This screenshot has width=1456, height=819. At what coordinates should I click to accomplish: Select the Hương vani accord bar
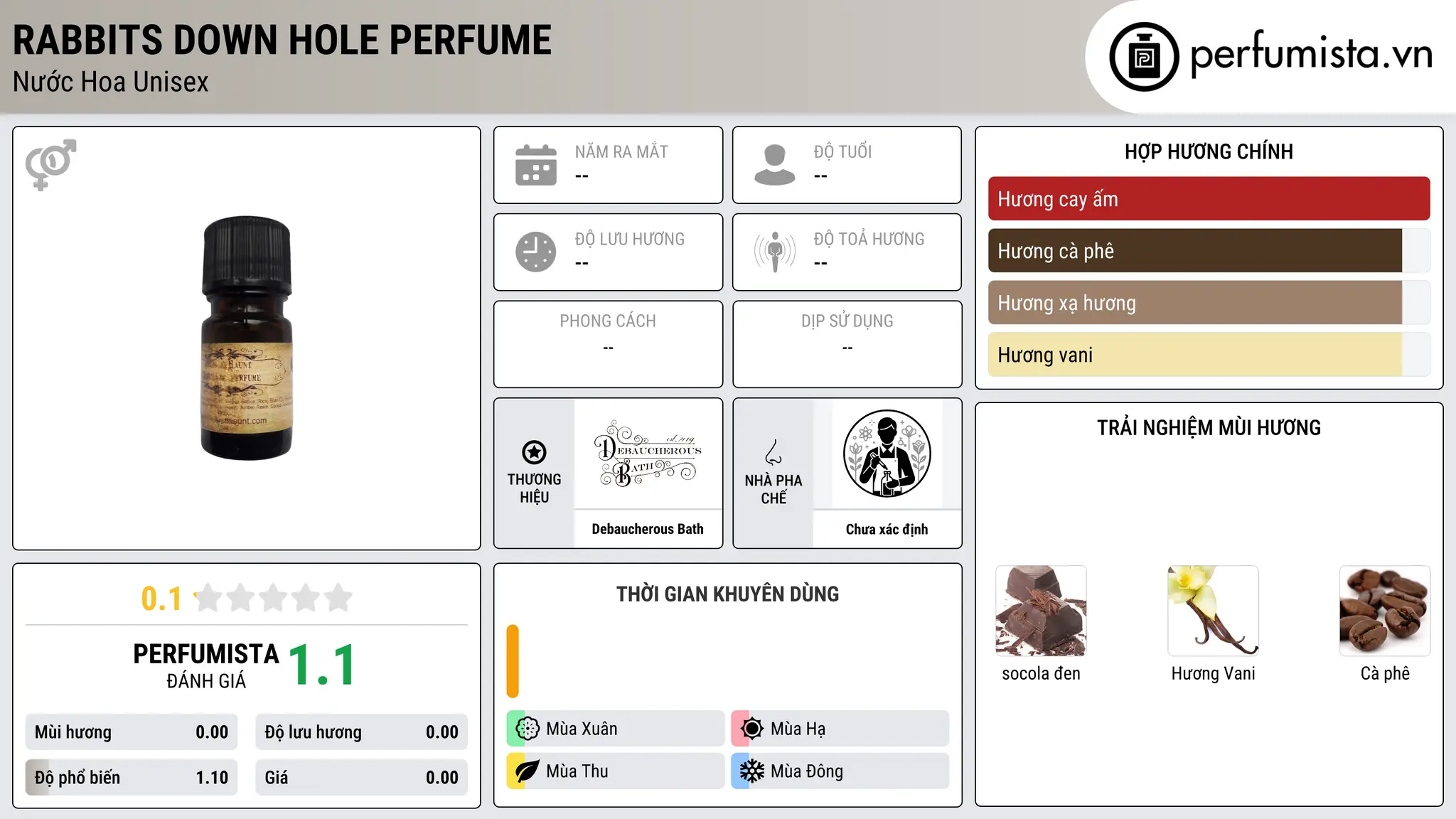click(1209, 355)
